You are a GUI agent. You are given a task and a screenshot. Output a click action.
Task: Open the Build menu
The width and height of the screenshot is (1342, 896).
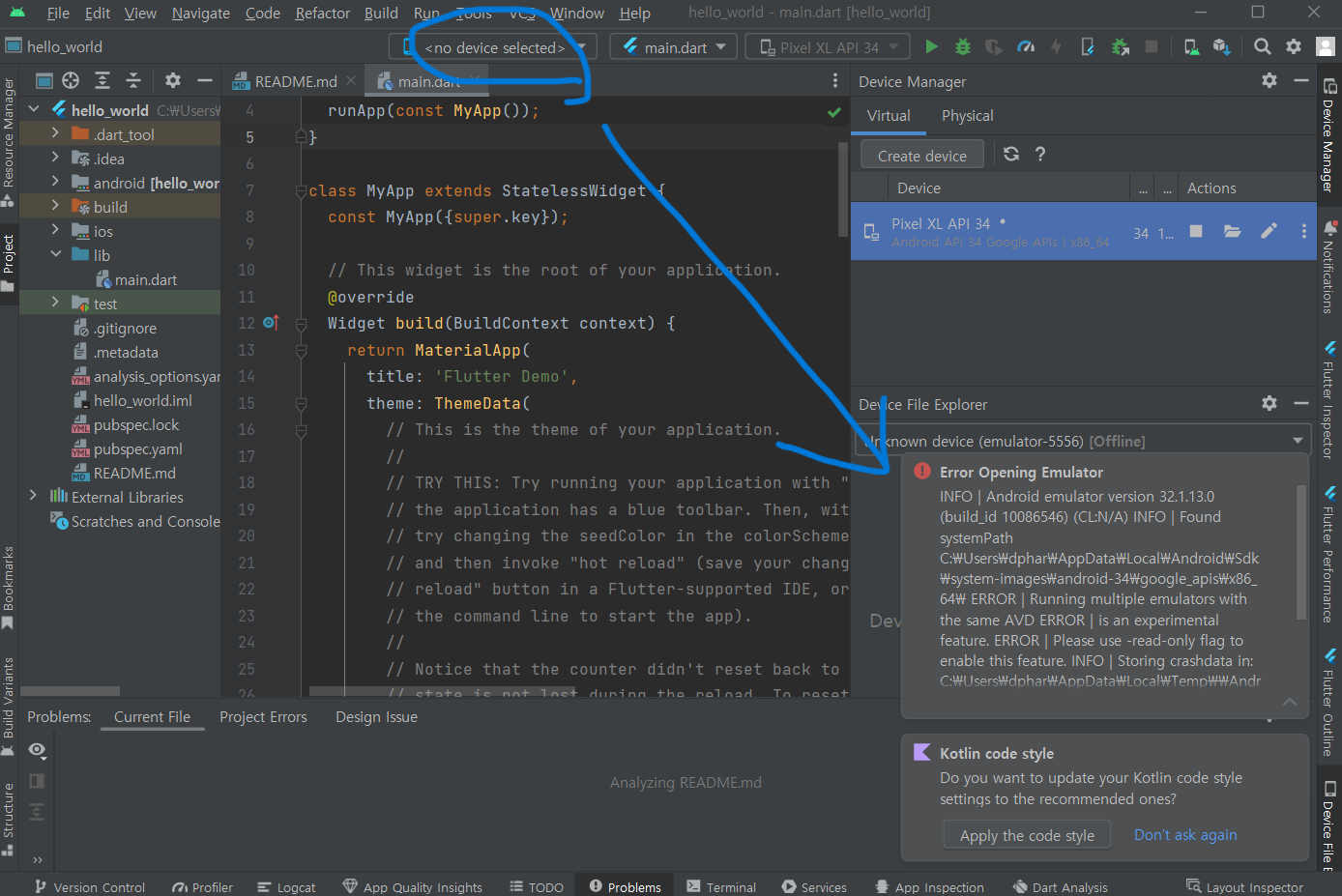[381, 13]
